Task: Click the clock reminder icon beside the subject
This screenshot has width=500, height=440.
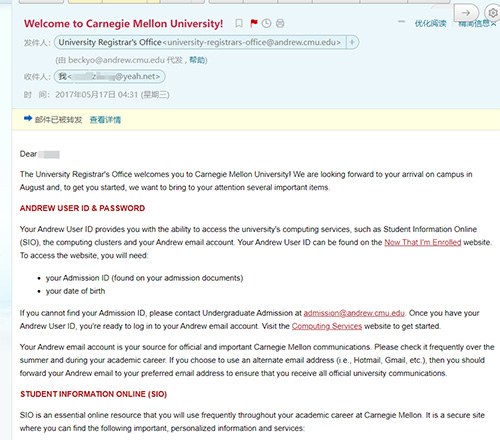Action: [266, 23]
